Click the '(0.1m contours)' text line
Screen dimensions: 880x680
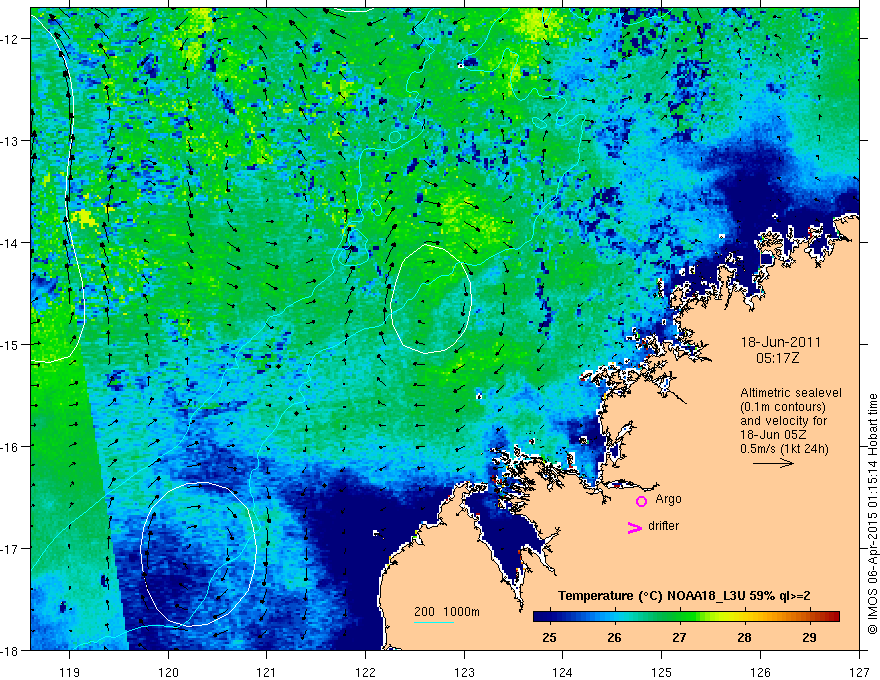pyautogui.click(x=783, y=407)
